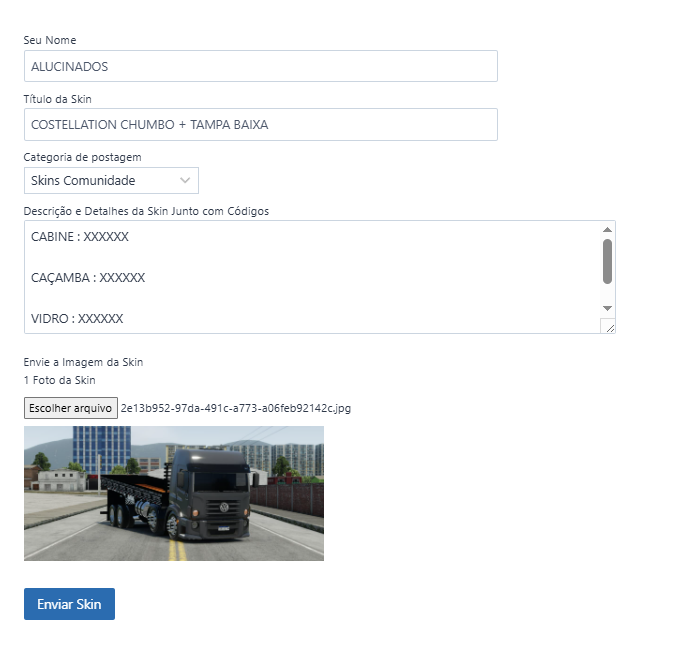
Task: Click the Seu Nome input field
Action: [x=260, y=67]
